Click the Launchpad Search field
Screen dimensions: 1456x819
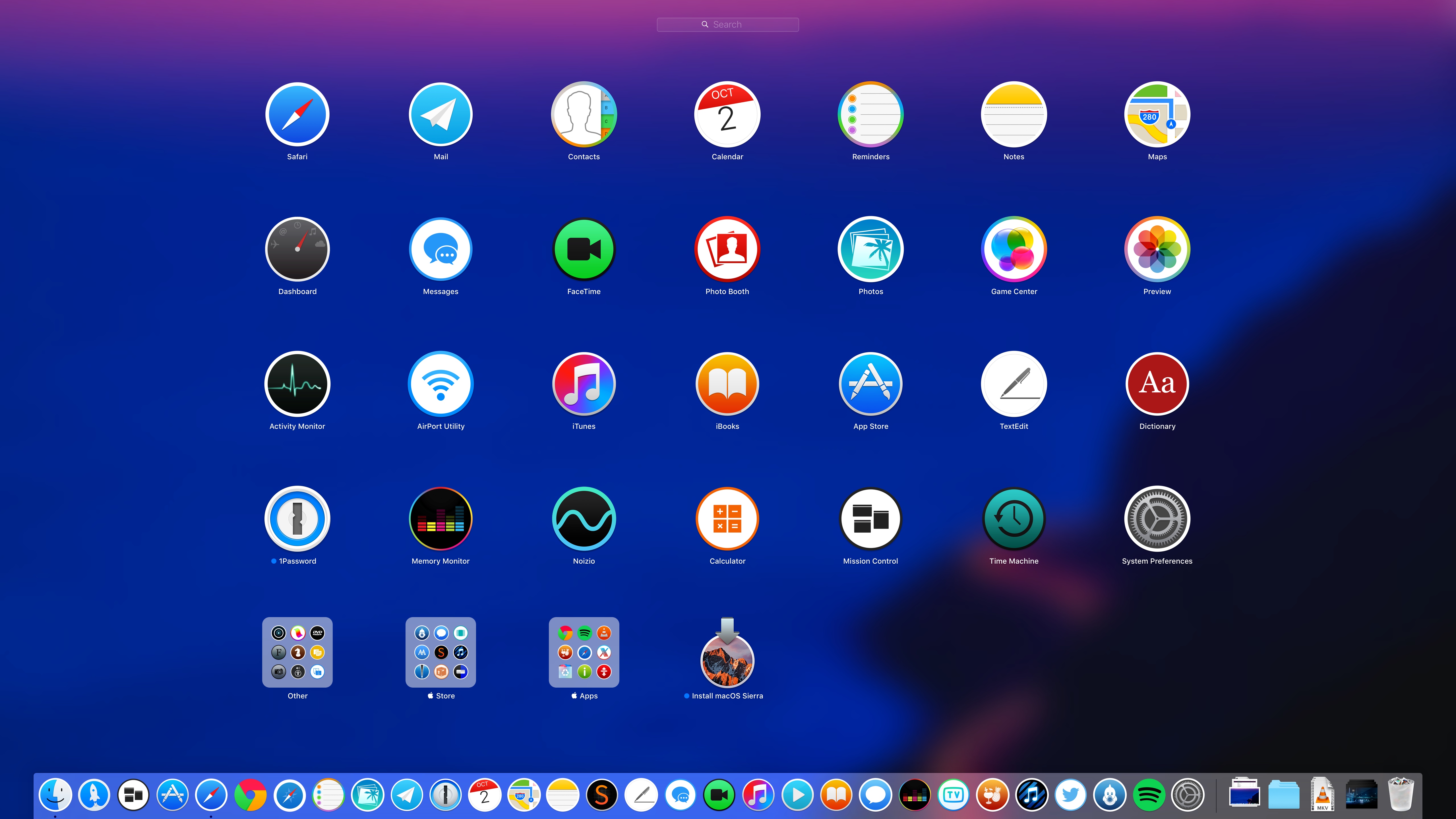(727, 24)
